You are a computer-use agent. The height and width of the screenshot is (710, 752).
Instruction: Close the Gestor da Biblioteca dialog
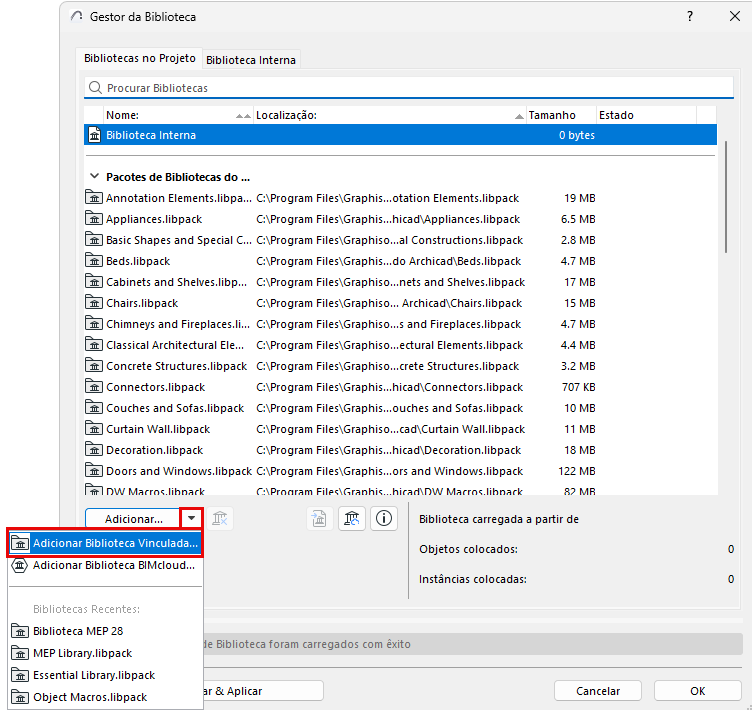coord(735,16)
